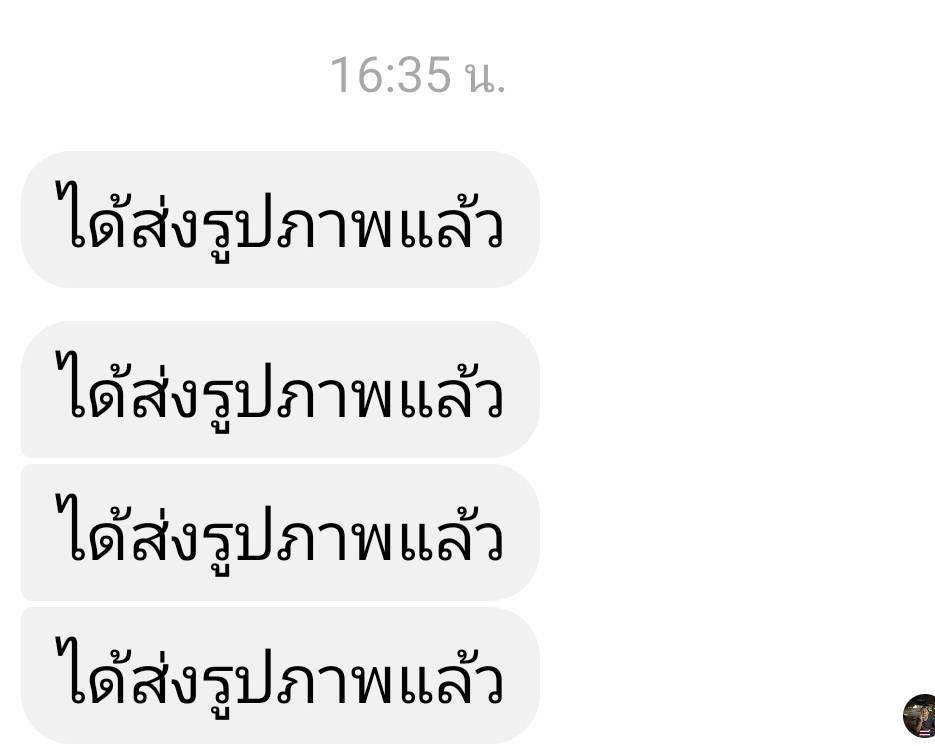Click the word ได้ส่ง in the topmost bubble
This screenshot has width=935, height=746.
click(x=127, y=215)
